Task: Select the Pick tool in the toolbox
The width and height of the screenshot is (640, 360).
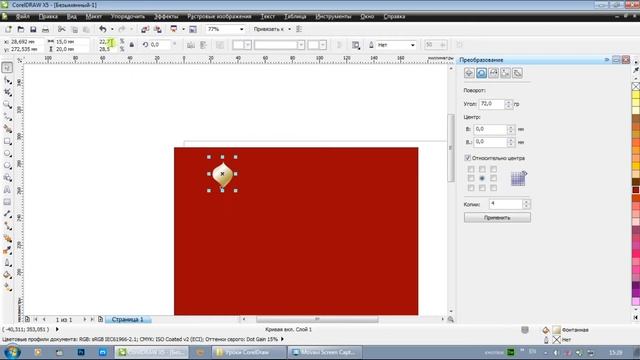Action: coord(7,67)
